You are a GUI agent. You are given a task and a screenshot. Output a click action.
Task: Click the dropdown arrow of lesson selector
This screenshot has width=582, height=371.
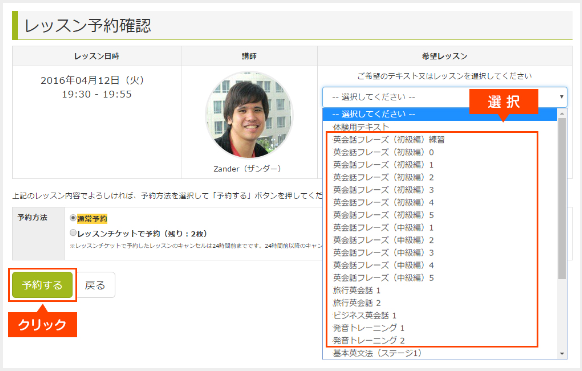click(562, 97)
